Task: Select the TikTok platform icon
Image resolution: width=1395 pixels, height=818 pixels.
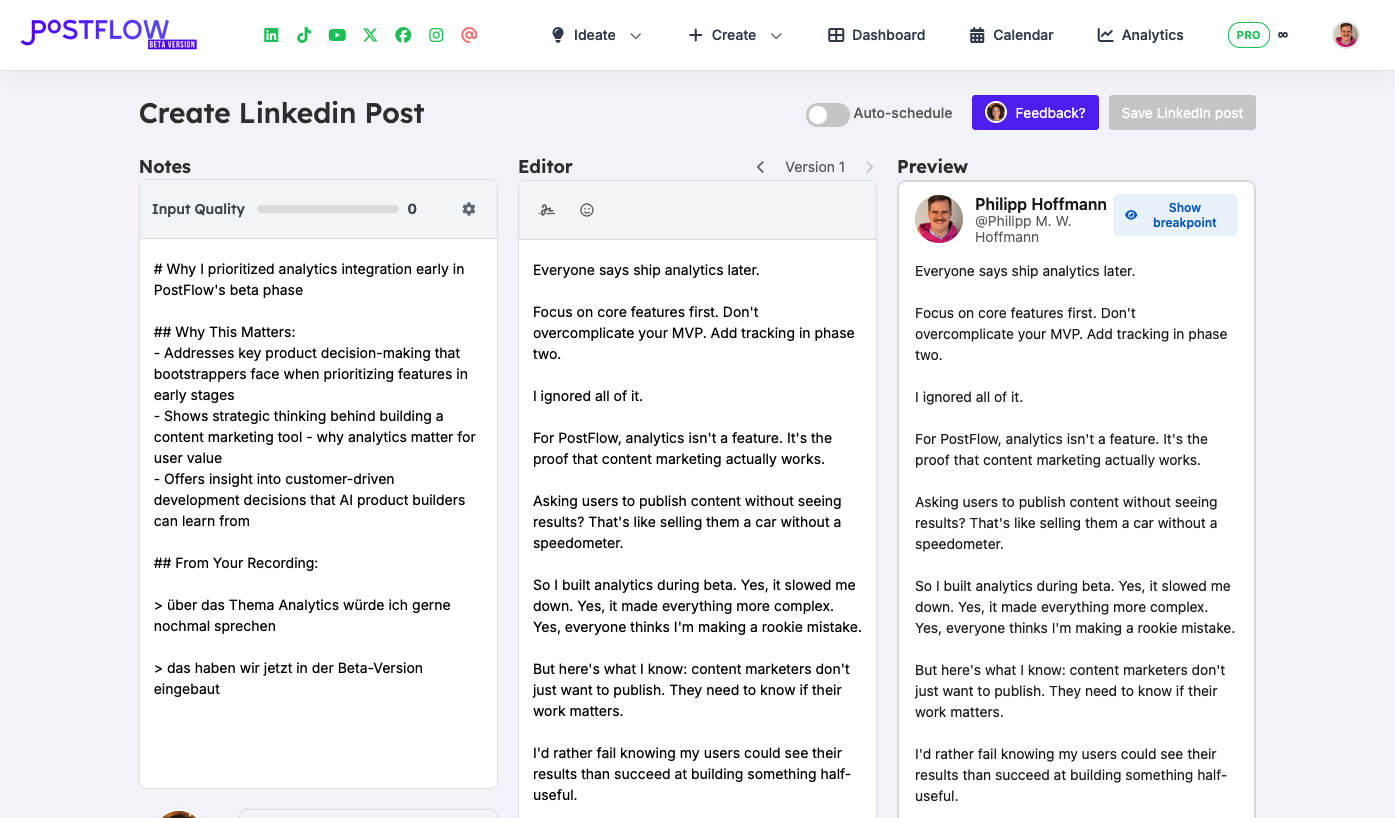Action: point(304,34)
